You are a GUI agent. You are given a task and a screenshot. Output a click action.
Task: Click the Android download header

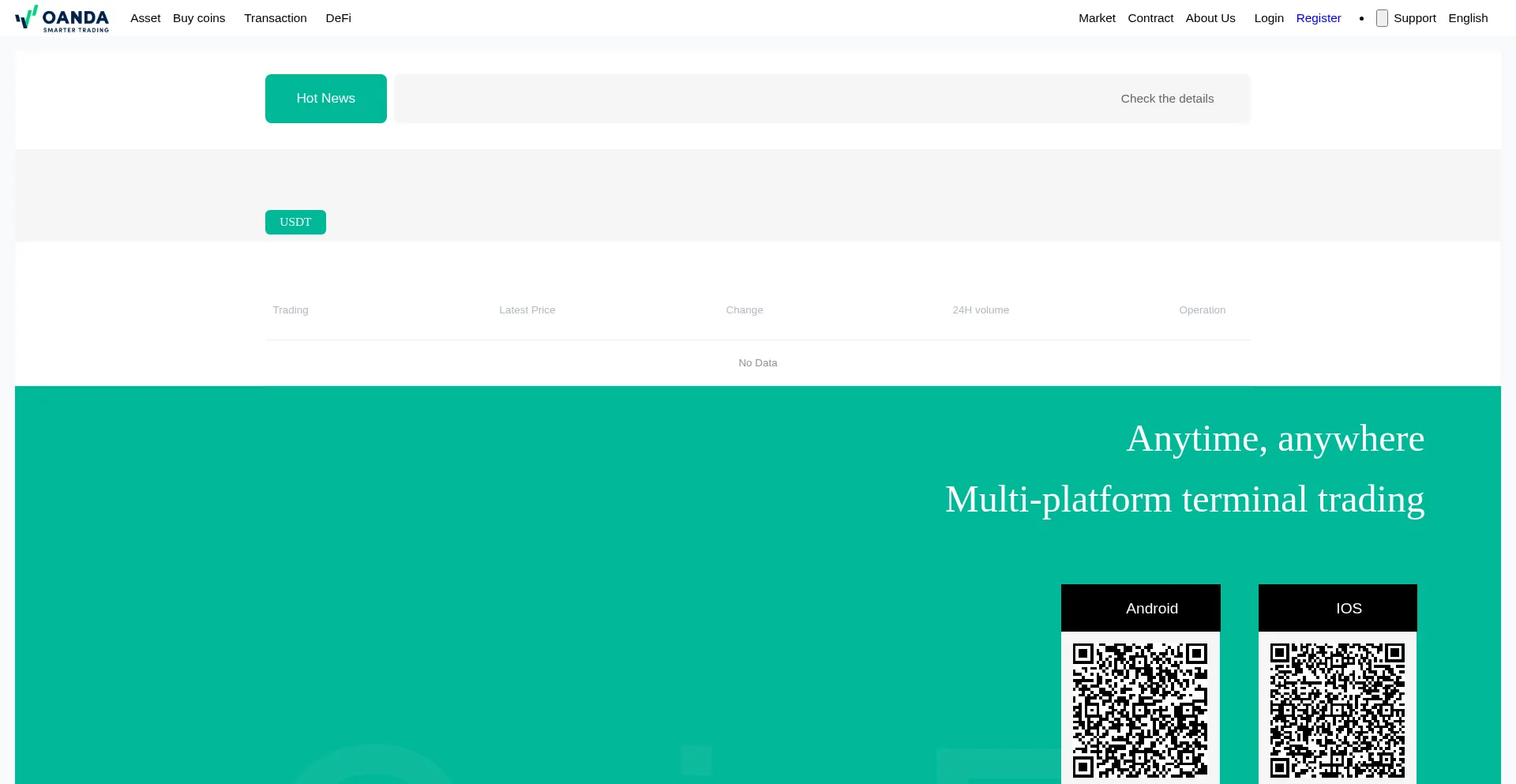(x=1141, y=608)
